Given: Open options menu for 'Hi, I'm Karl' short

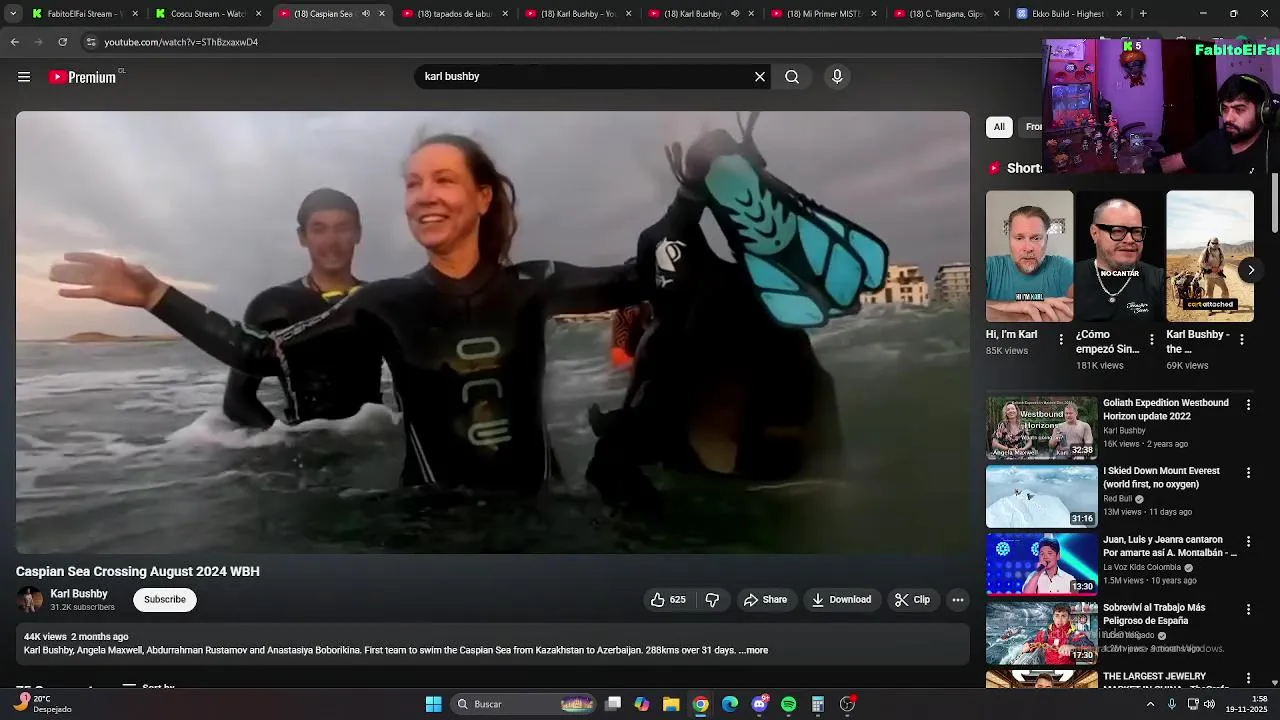Looking at the screenshot, I should coord(1061,340).
